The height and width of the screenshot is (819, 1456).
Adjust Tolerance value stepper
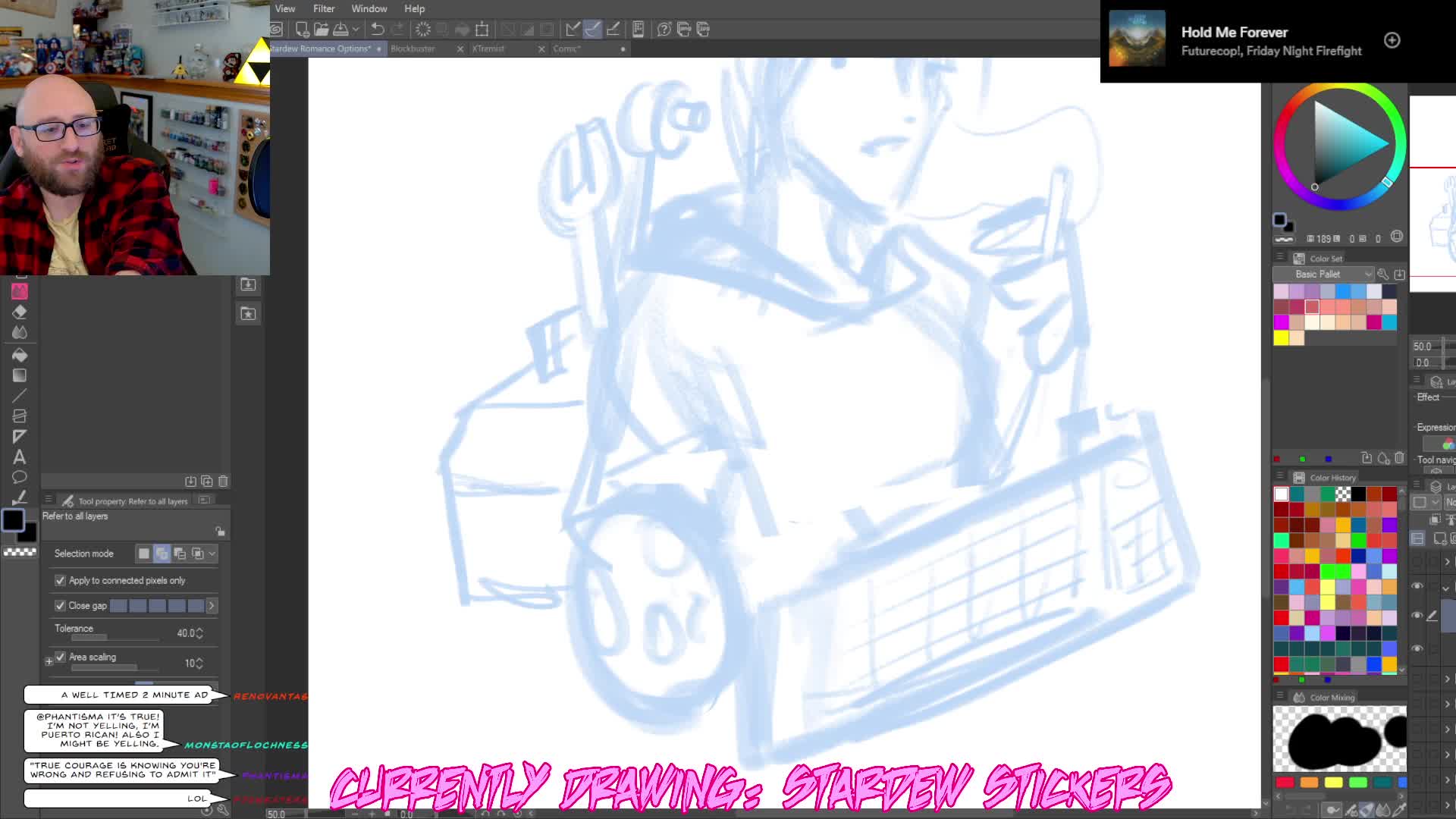199,633
